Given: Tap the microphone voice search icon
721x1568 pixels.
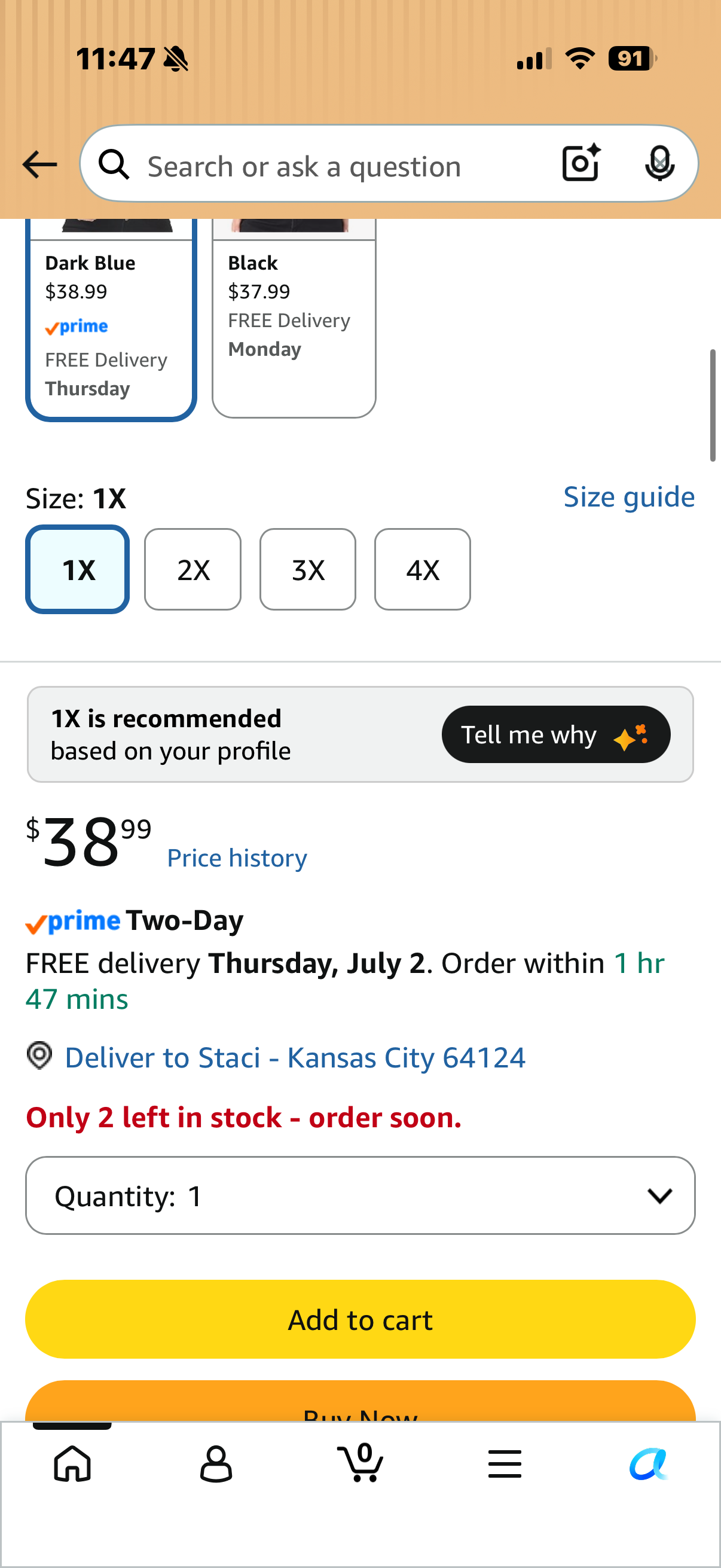Looking at the screenshot, I should tap(659, 163).
